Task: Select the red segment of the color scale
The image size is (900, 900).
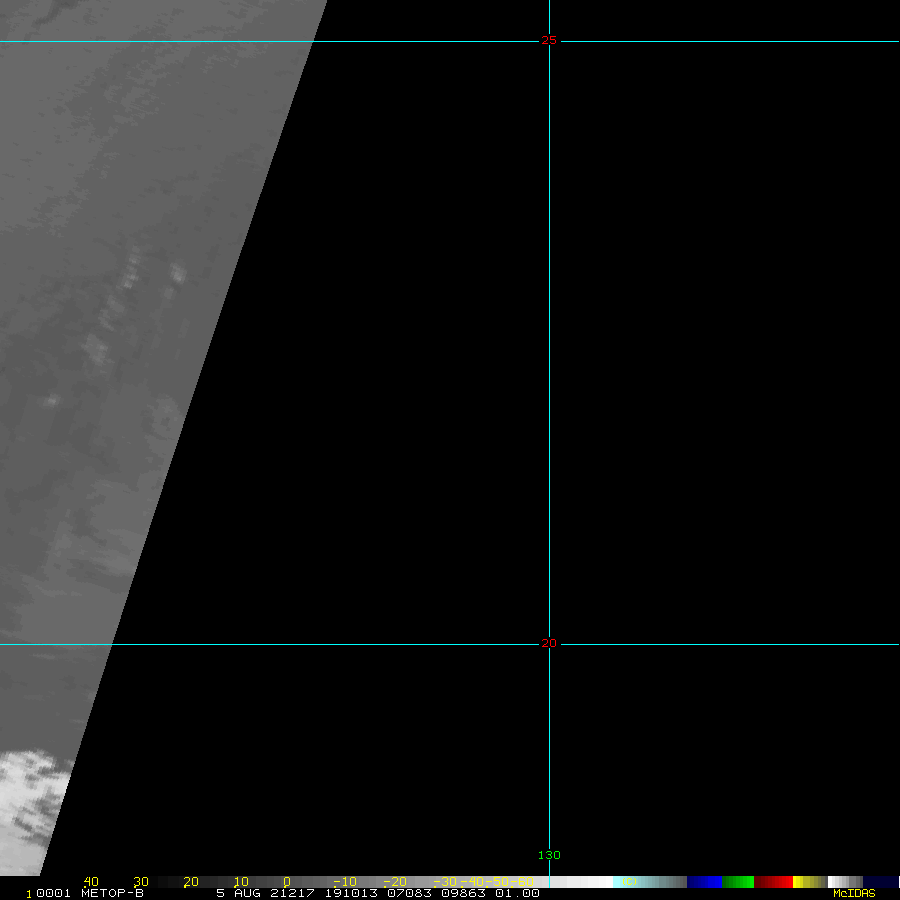Action: pos(774,882)
